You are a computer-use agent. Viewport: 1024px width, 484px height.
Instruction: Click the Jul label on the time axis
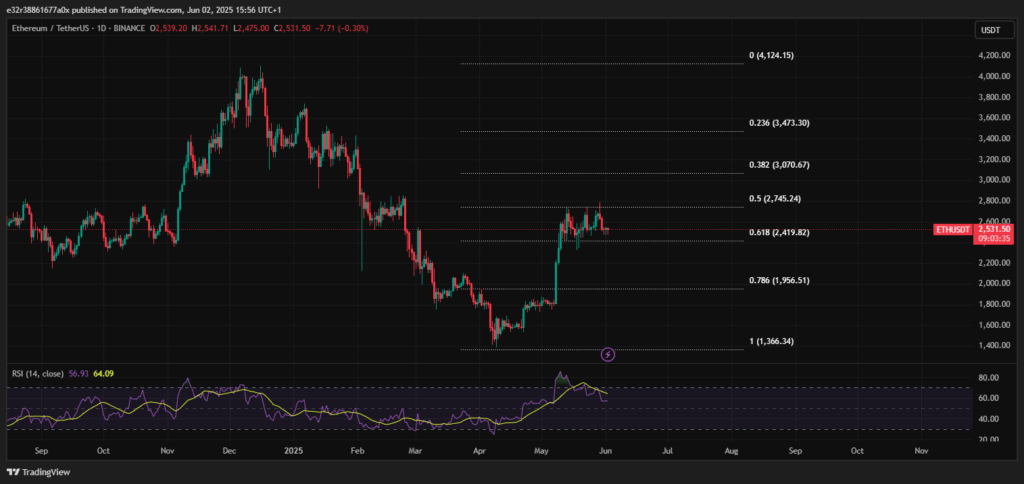coord(667,451)
